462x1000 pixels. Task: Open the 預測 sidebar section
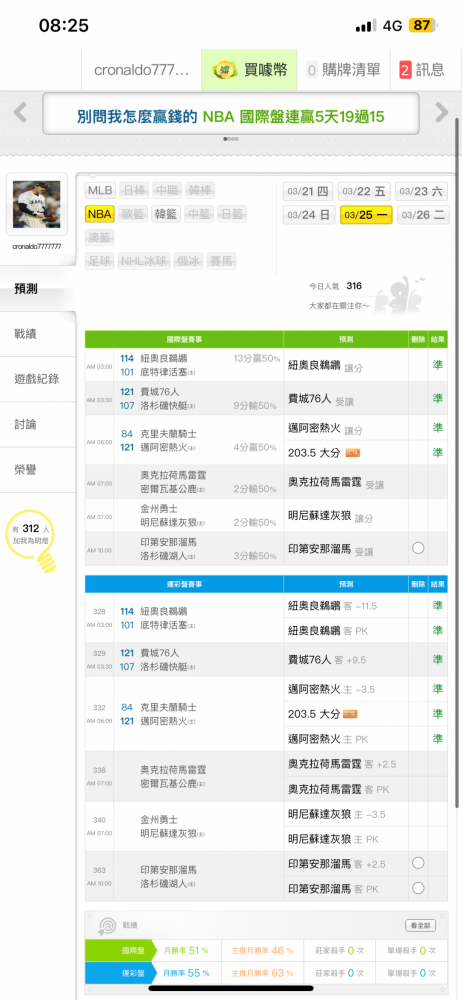point(38,289)
